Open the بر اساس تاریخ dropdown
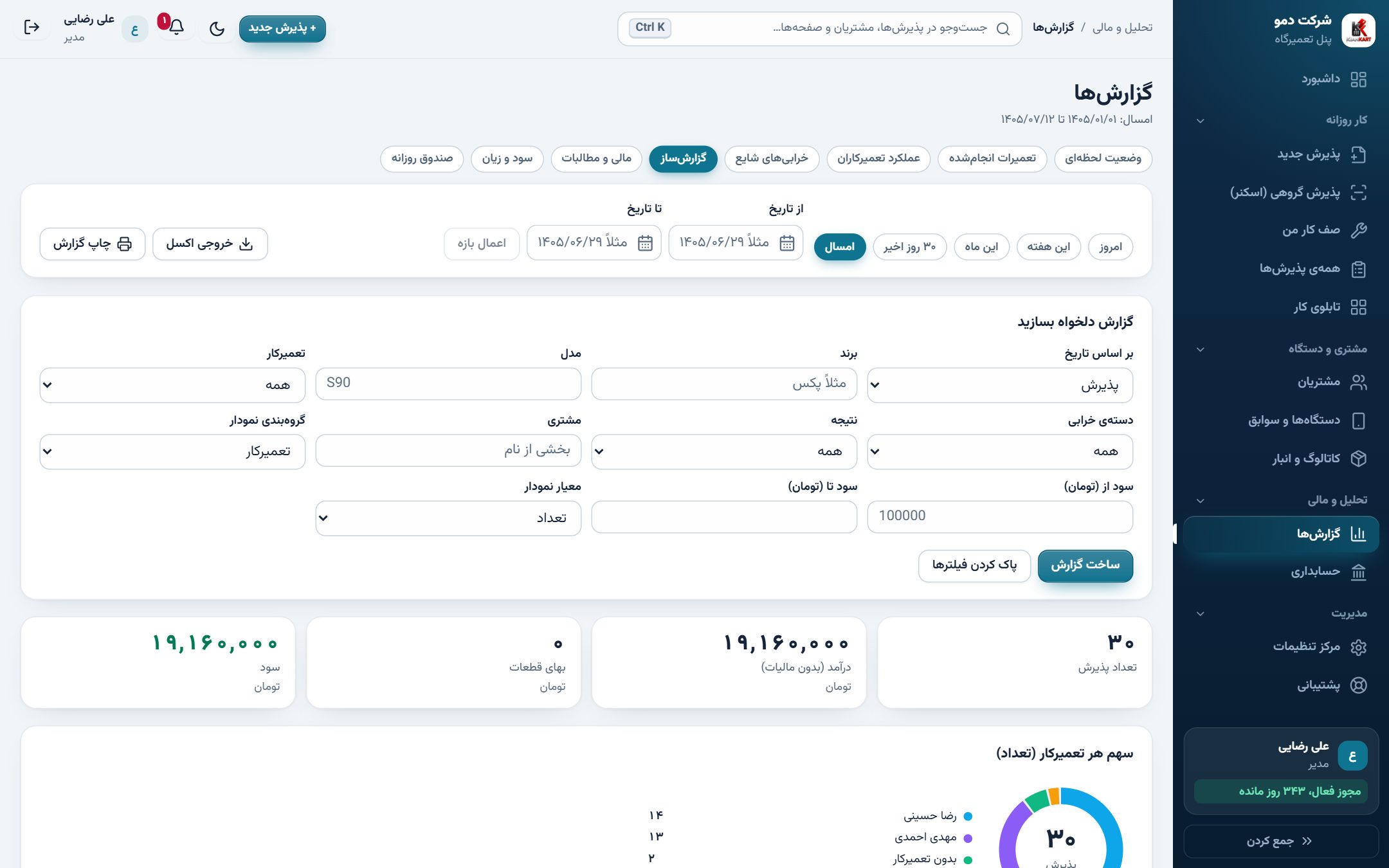Viewport: 1389px width, 868px height. click(1000, 385)
